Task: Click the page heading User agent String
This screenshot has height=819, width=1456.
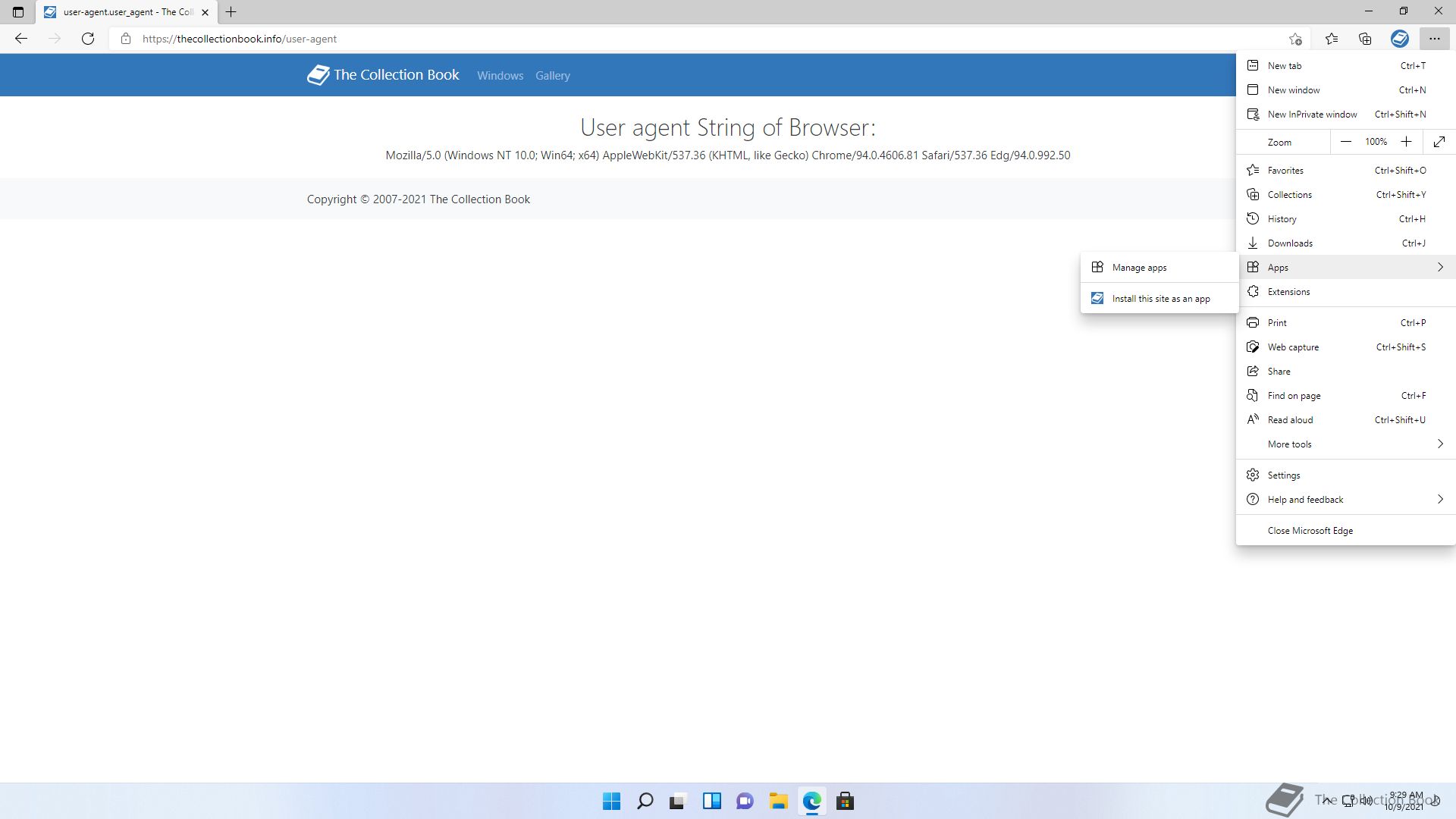Action: [x=728, y=127]
